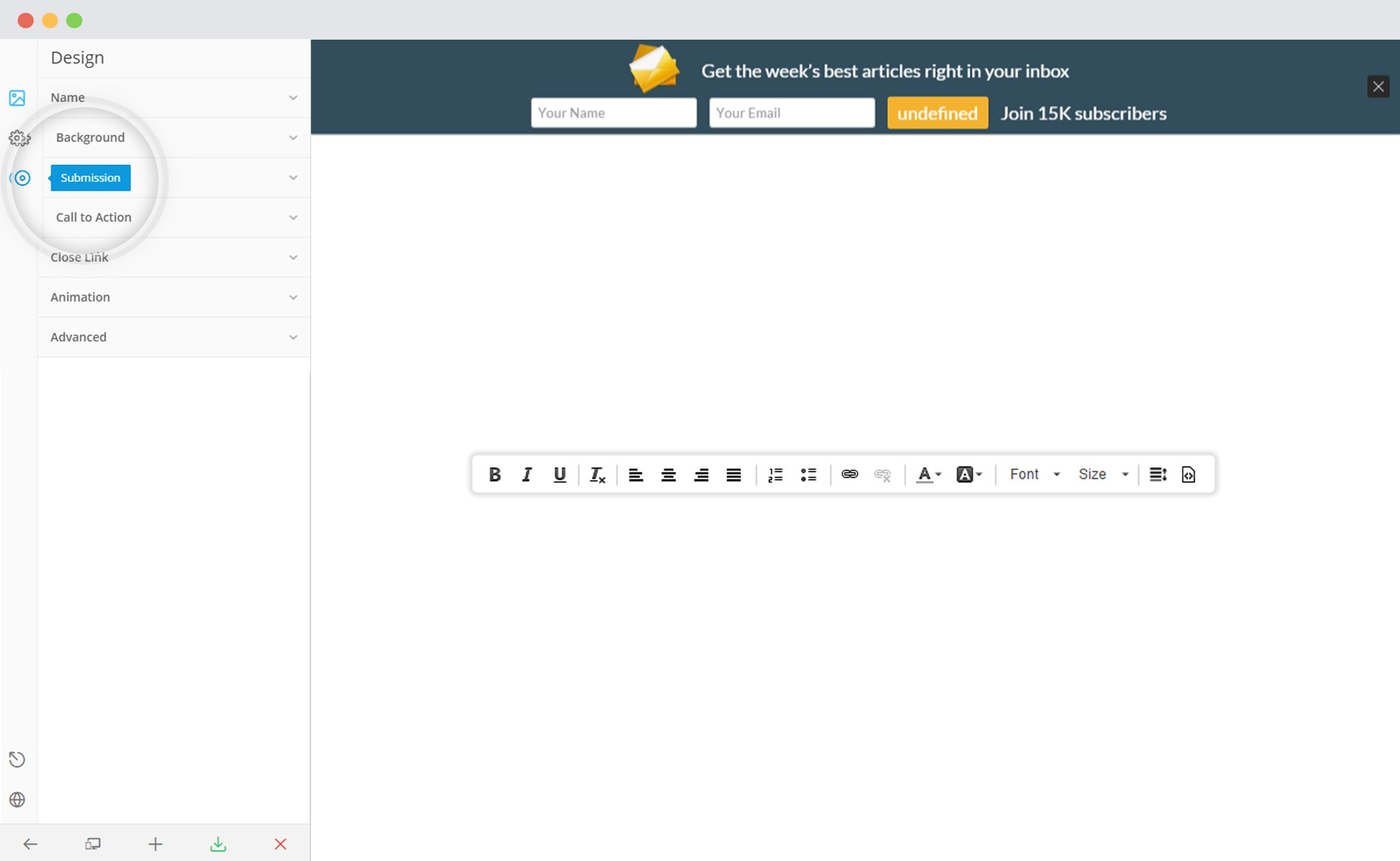Open the Font dropdown

pyautogui.click(x=1035, y=475)
